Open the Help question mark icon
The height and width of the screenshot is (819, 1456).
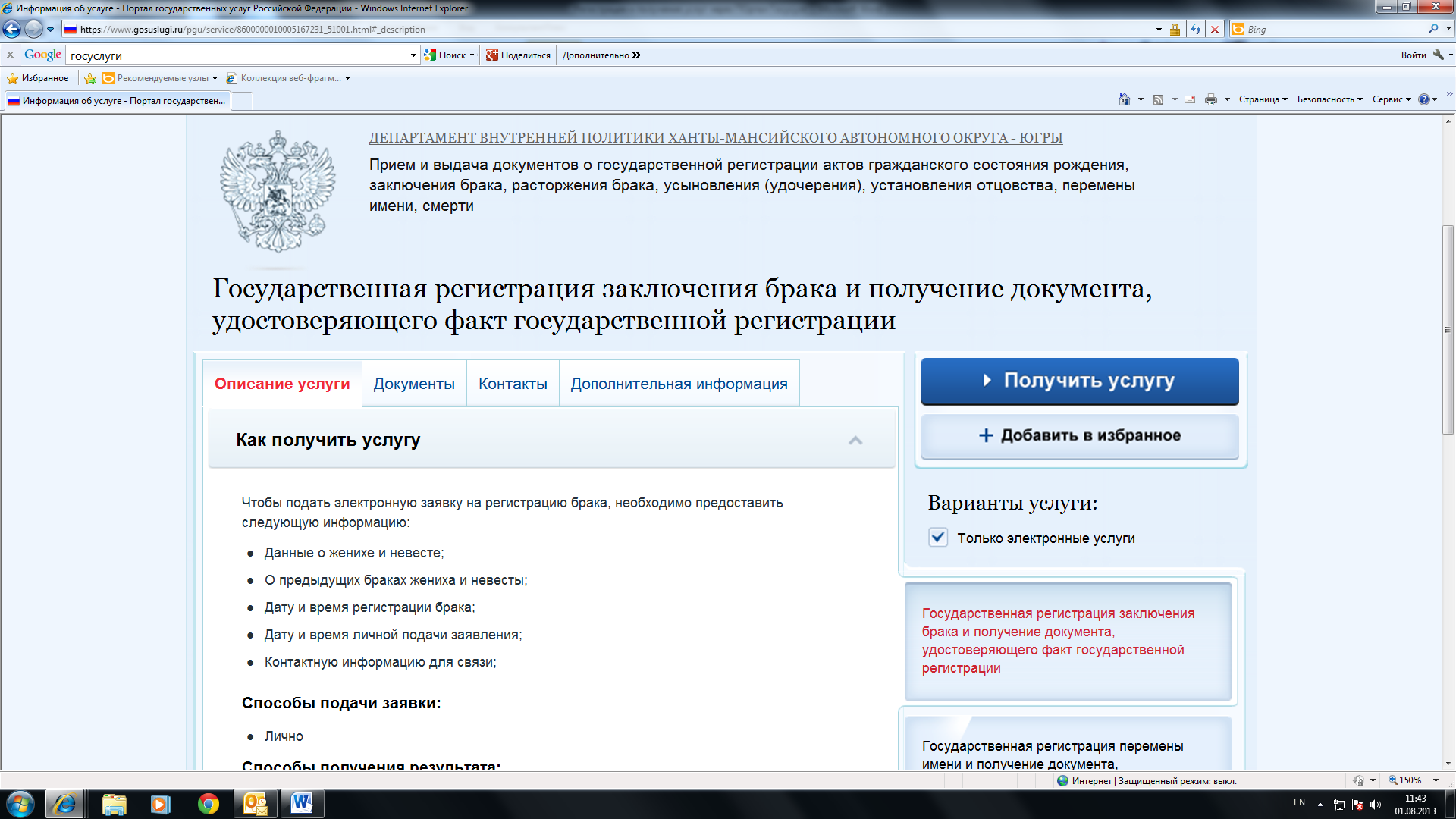pyautogui.click(x=1424, y=99)
